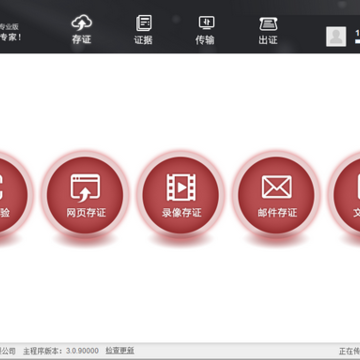This screenshot has height=360, width=360.
Task: Click the version text 3.0.90000
Action: pos(82,351)
